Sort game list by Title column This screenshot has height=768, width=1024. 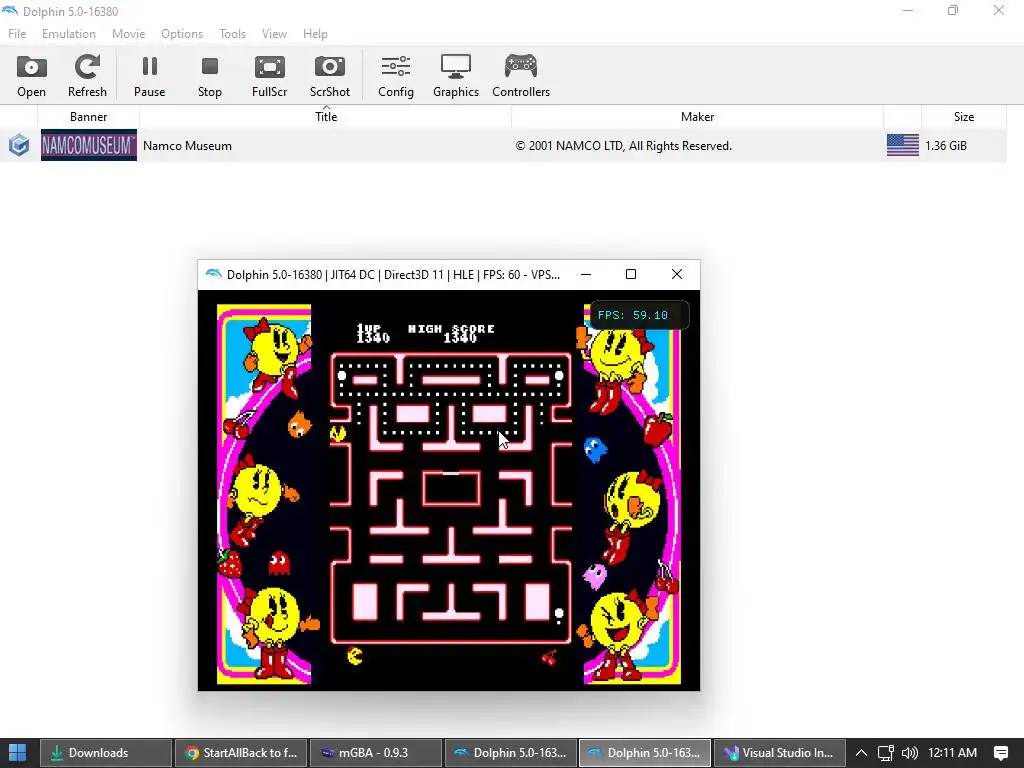pos(326,117)
